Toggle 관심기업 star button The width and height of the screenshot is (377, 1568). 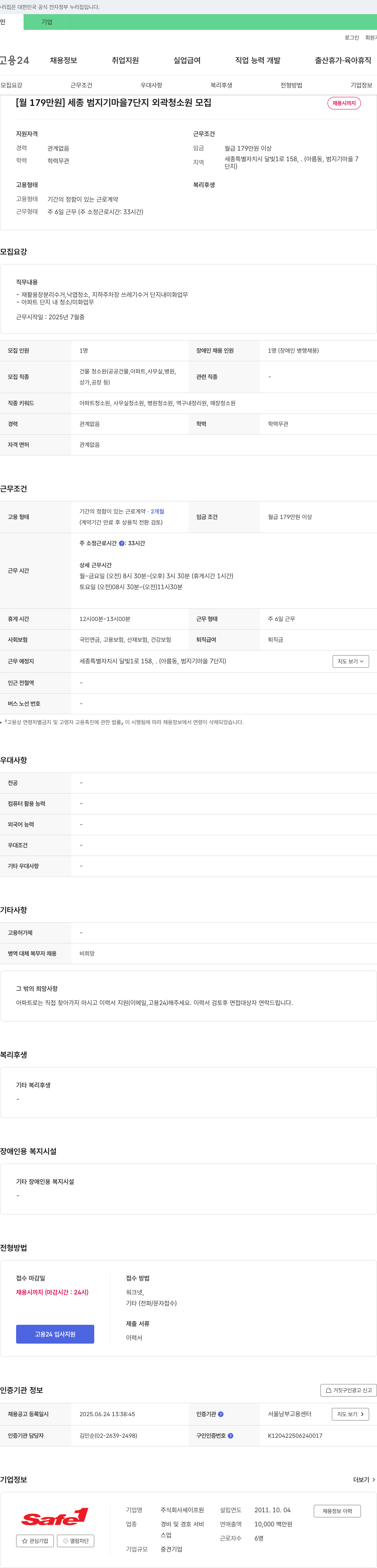click(35, 1541)
